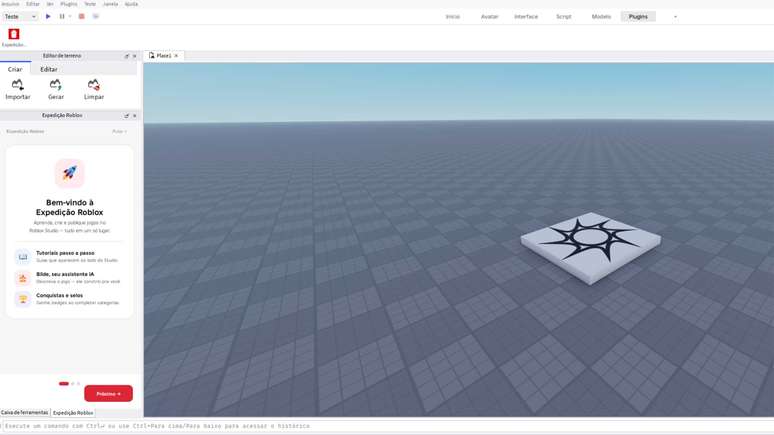This screenshot has height=435, width=774.
Task: Click the Pular skip link
Action: point(119,131)
